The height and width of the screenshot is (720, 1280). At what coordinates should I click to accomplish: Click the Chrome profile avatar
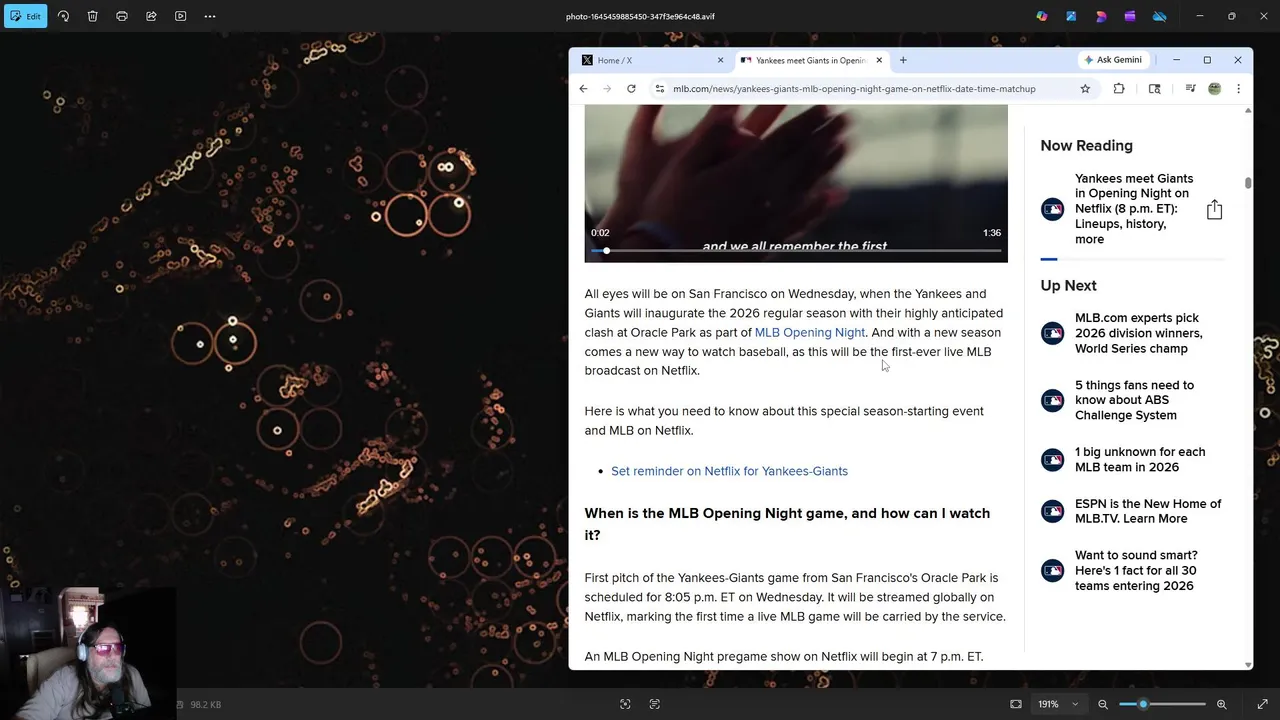click(1214, 89)
